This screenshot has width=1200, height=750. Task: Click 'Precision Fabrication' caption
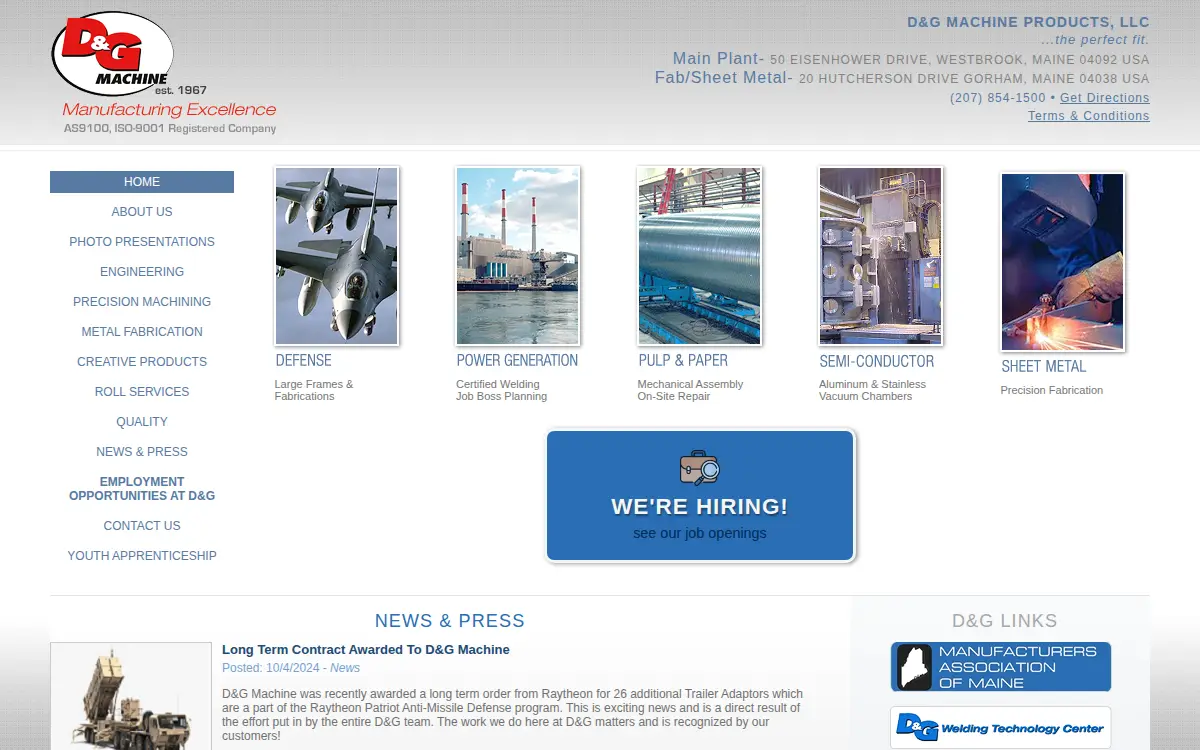click(x=1052, y=390)
